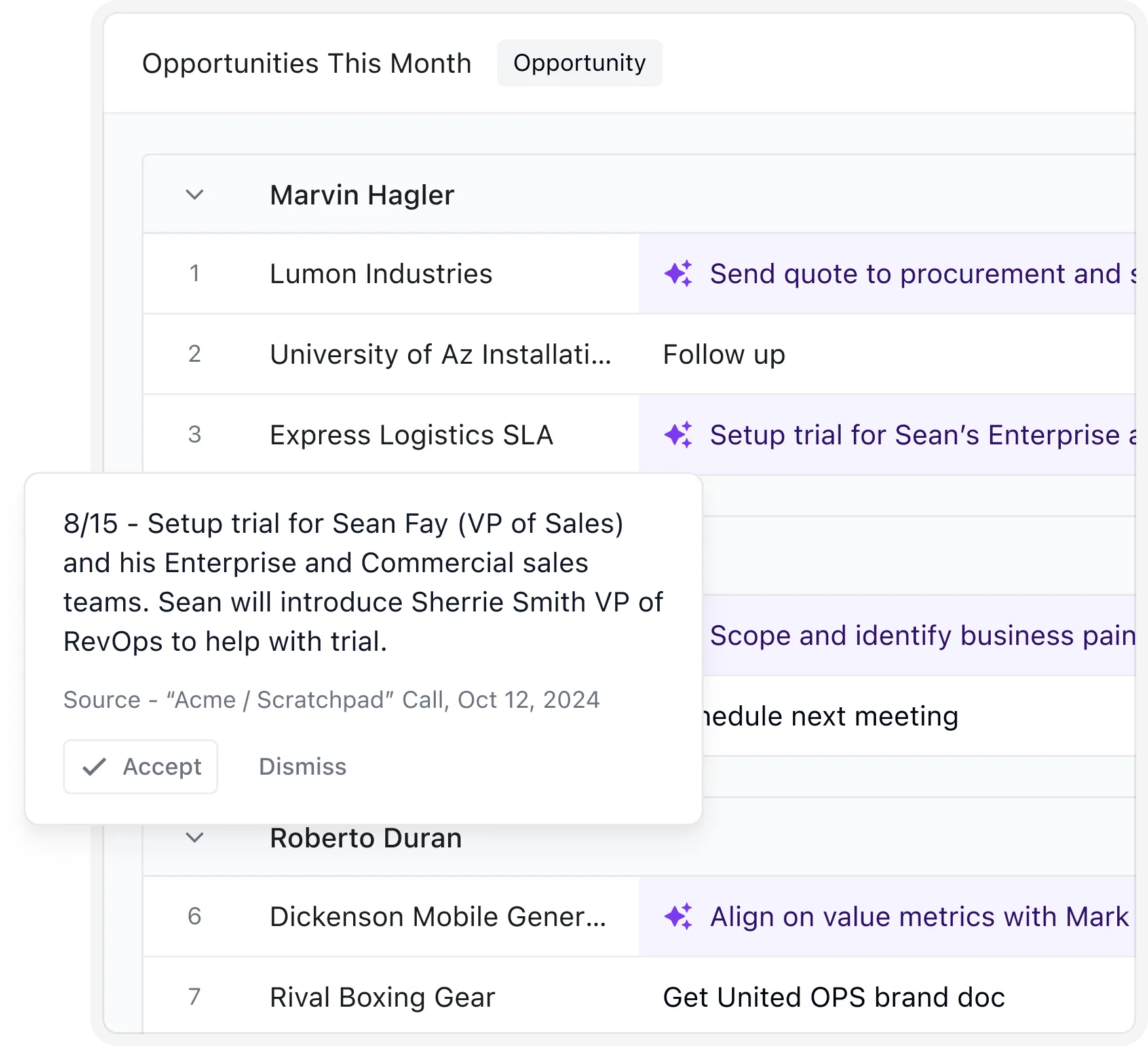Open University of Az Installati... opportunity
The width and height of the screenshot is (1148, 1046).
[440, 355]
